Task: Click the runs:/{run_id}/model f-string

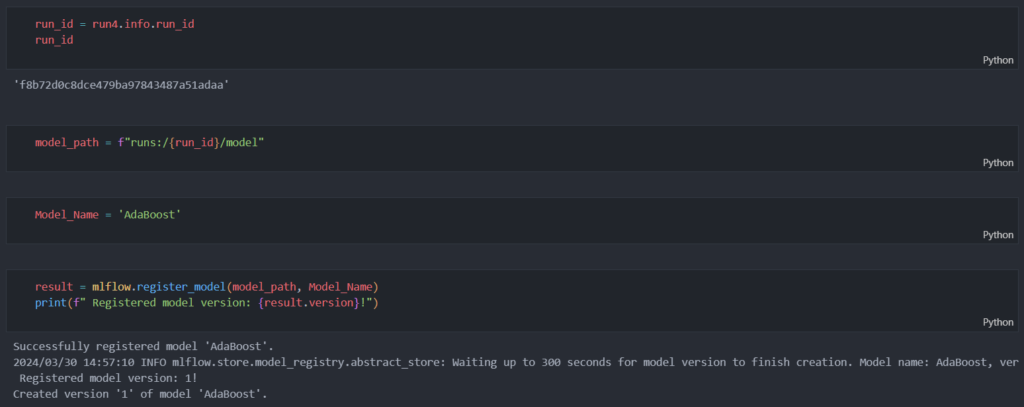Action: pos(191,142)
